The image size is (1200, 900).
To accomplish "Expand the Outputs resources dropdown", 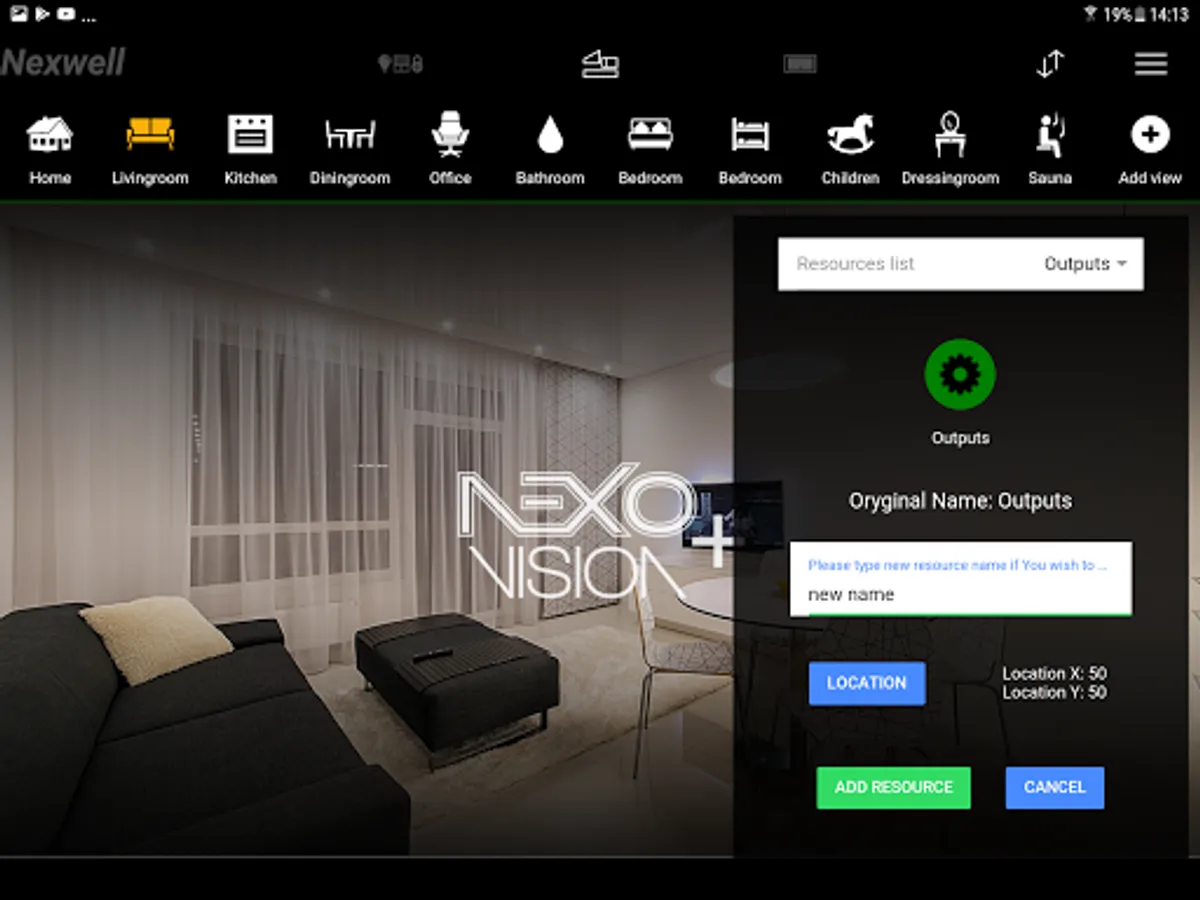I will pos(1085,264).
